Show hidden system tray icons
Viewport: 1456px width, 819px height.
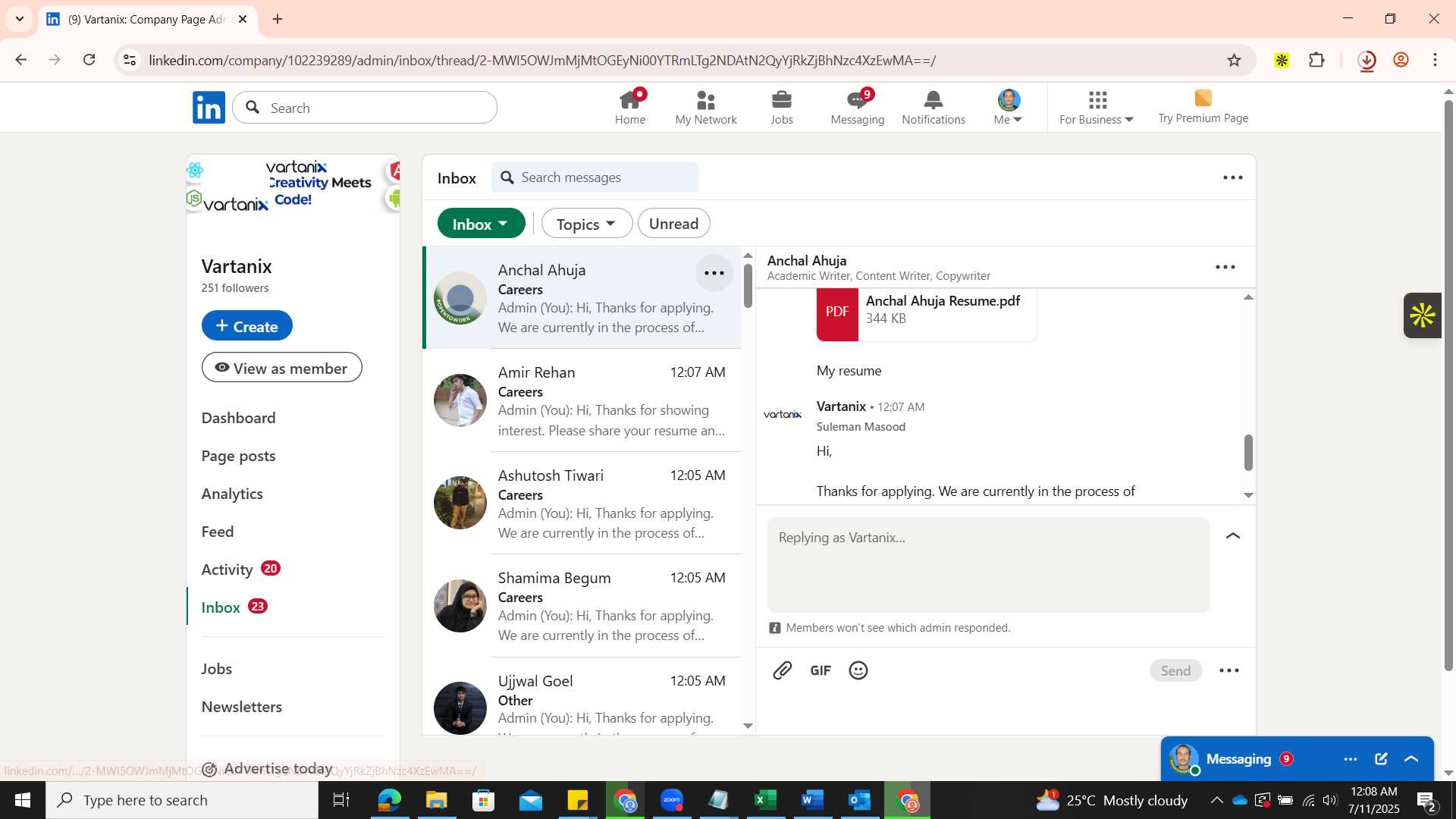(1216, 800)
